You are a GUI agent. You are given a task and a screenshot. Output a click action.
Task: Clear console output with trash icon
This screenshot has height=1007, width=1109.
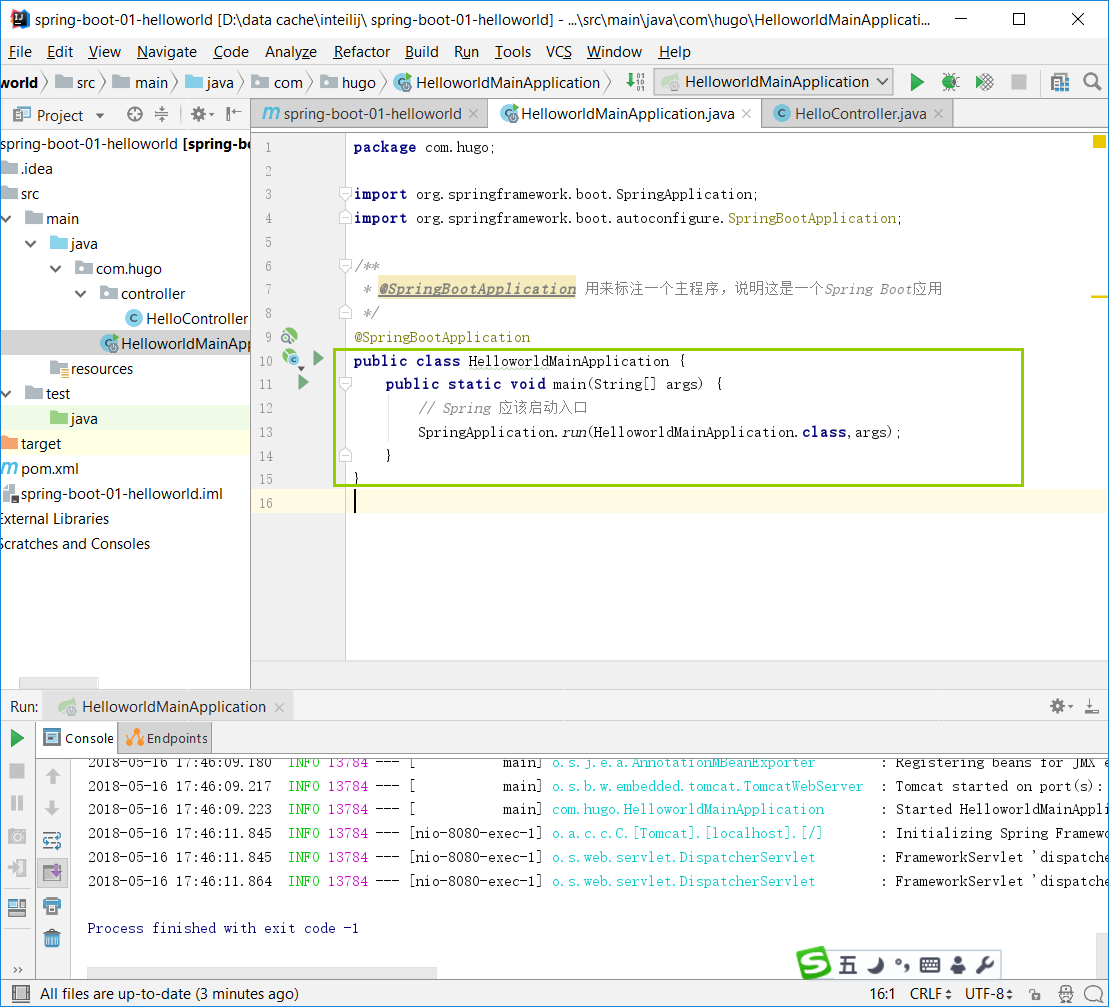52,938
